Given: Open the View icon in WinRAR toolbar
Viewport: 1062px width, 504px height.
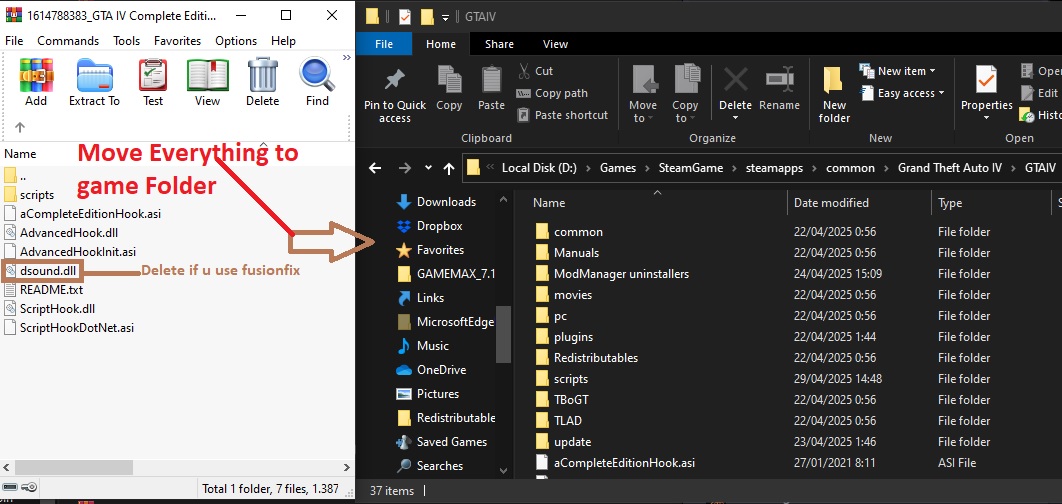Looking at the screenshot, I should (x=207, y=83).
